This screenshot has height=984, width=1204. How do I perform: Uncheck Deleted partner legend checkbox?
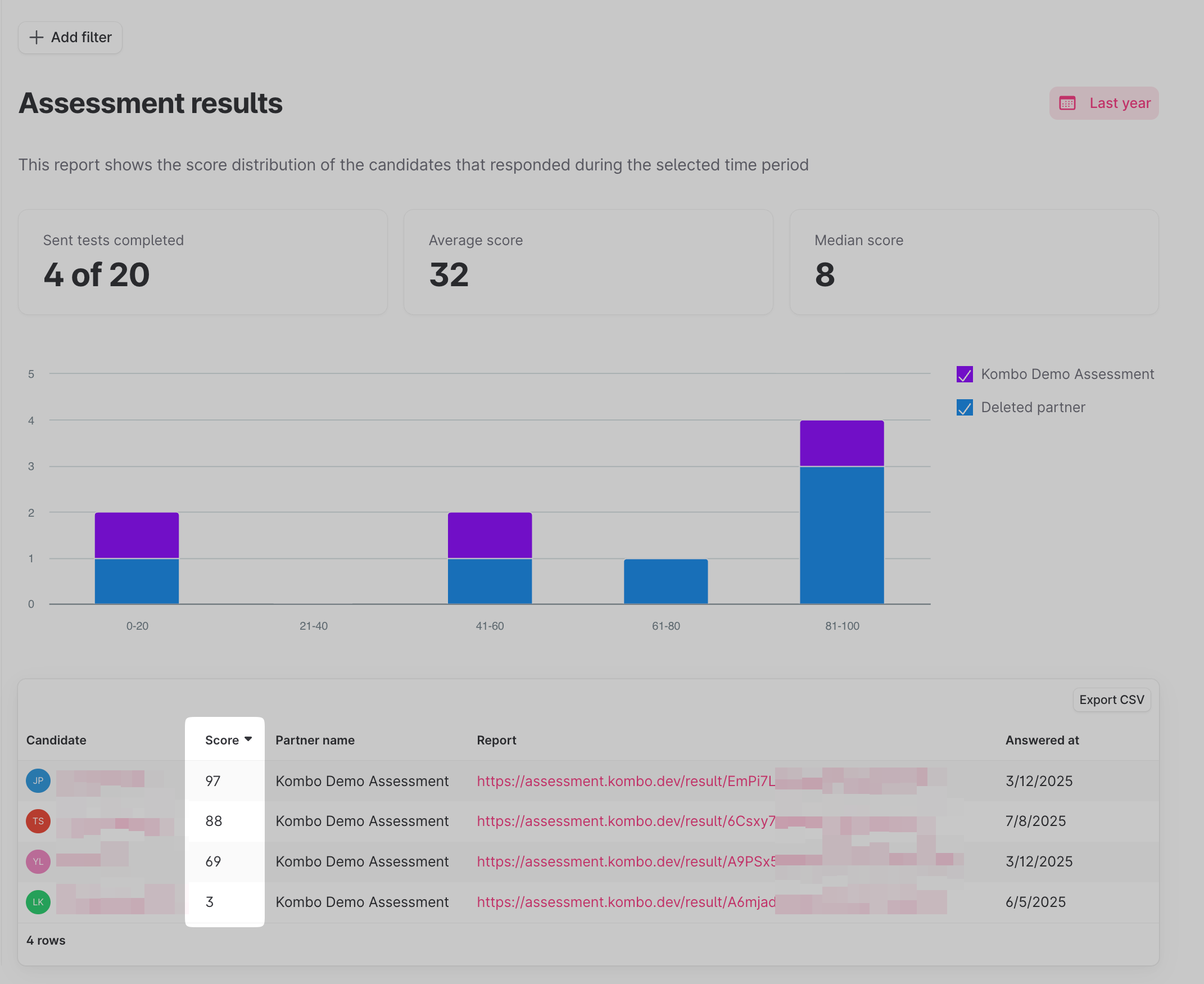coord(965,408)
